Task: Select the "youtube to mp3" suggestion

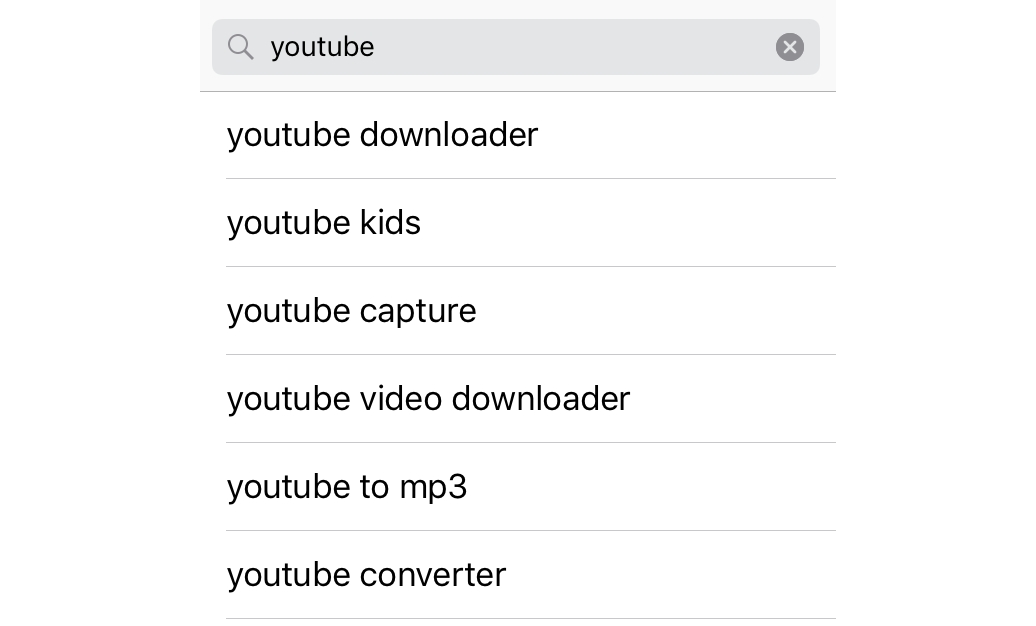Action: pyautogui.click(x=531, y=487)
